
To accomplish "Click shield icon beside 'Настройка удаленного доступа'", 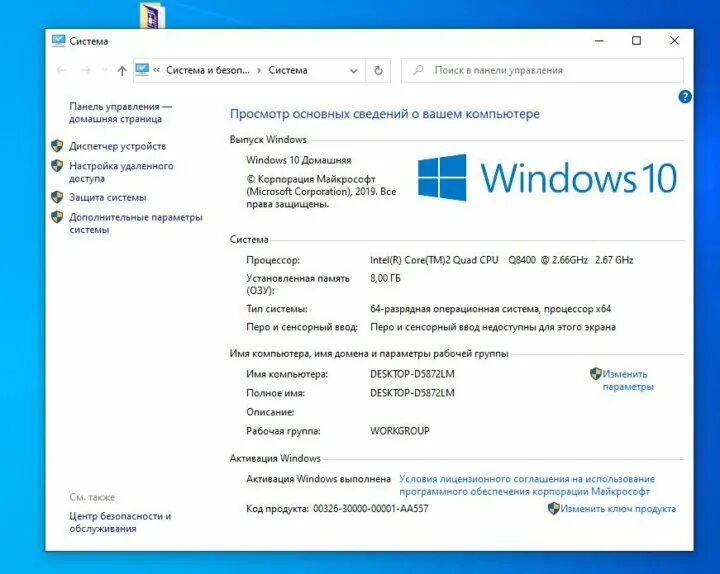I will [57, 166].
